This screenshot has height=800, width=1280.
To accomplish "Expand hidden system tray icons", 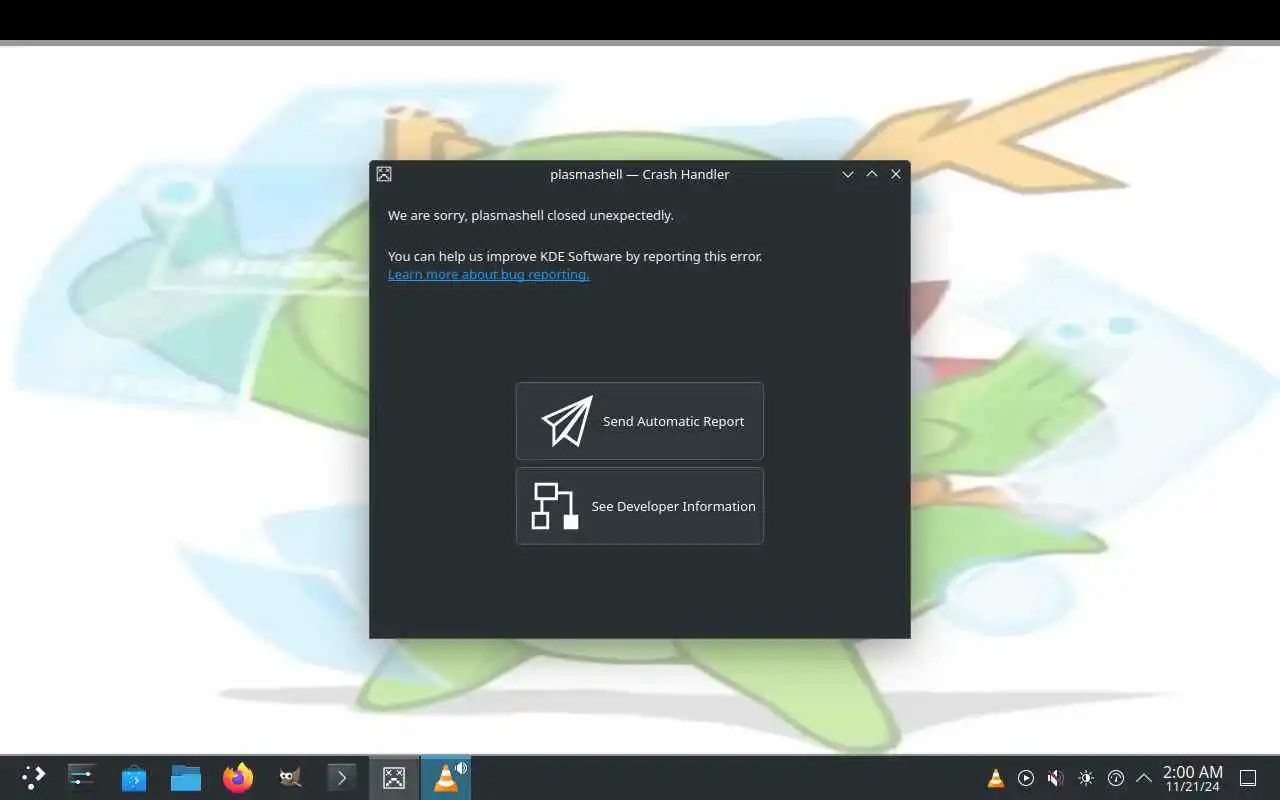I will 1144,778.
